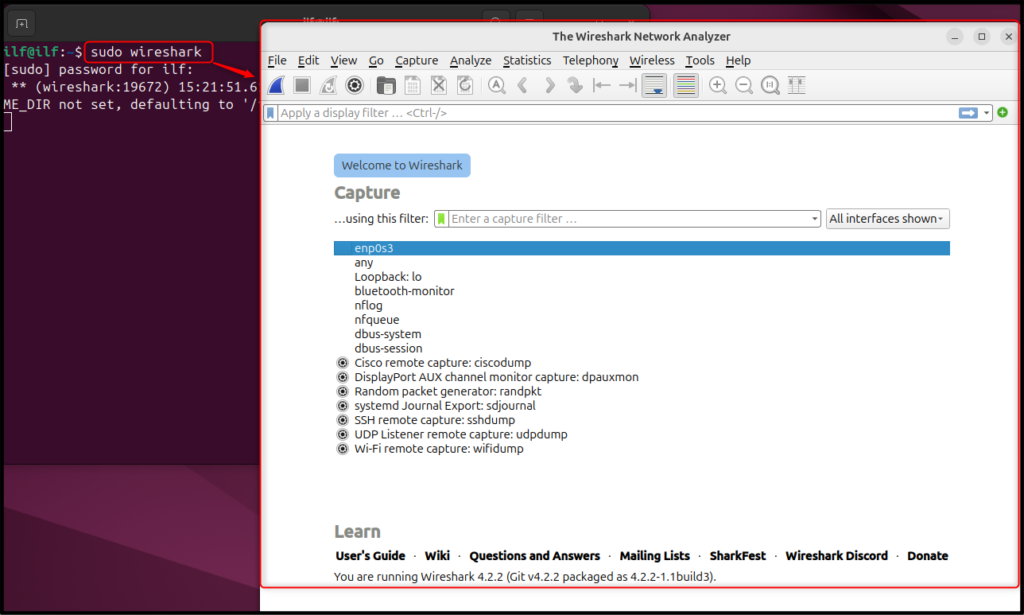The width and height of the screenshot is (1024, 615).
Task: Expand the SSH remote capture: sshdump entry
Action: (342, 420)
